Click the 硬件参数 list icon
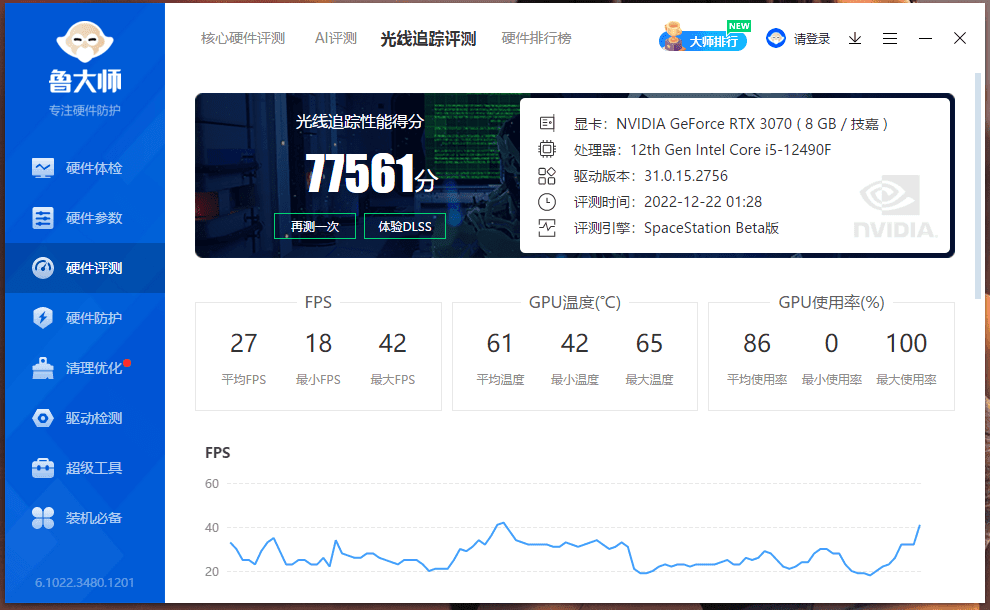 [x=43, y=218]
